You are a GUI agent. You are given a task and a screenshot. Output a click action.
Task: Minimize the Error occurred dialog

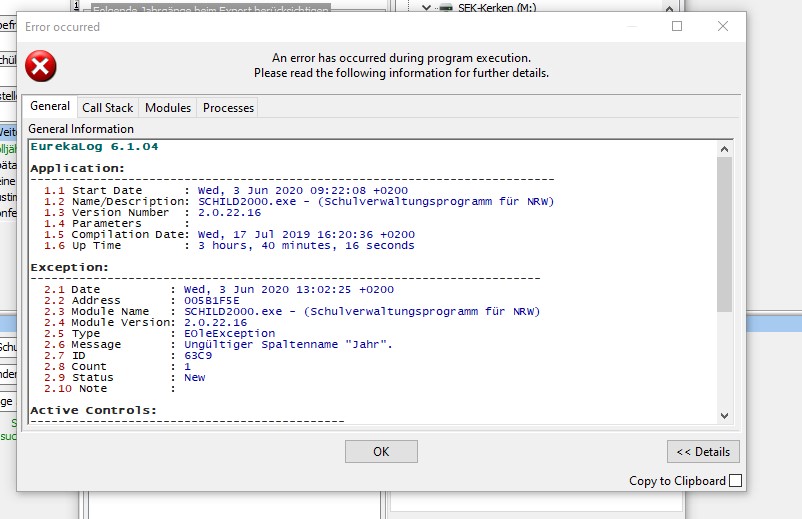pos(631,27)
